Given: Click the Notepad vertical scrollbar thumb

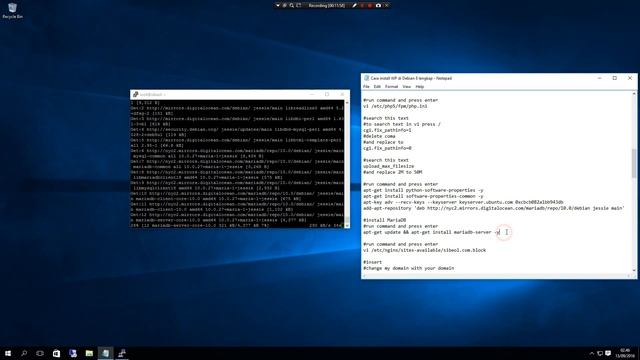Looking at the screenshot, I should click(x=634, y=163).
